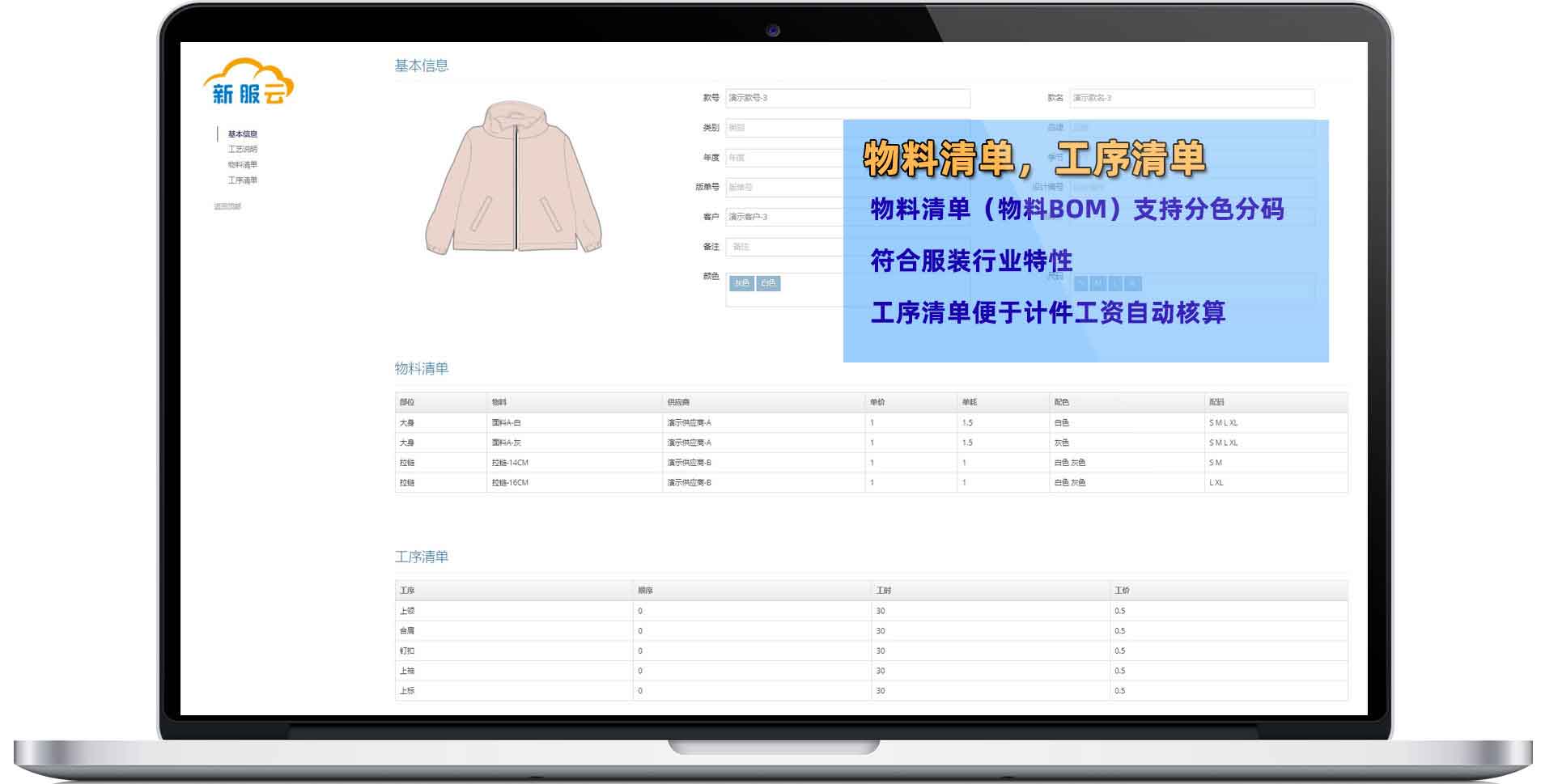Toggle the S size button under 尺码
The height and width of the screenshot is (784, 1541).
tap(1081, 284)
